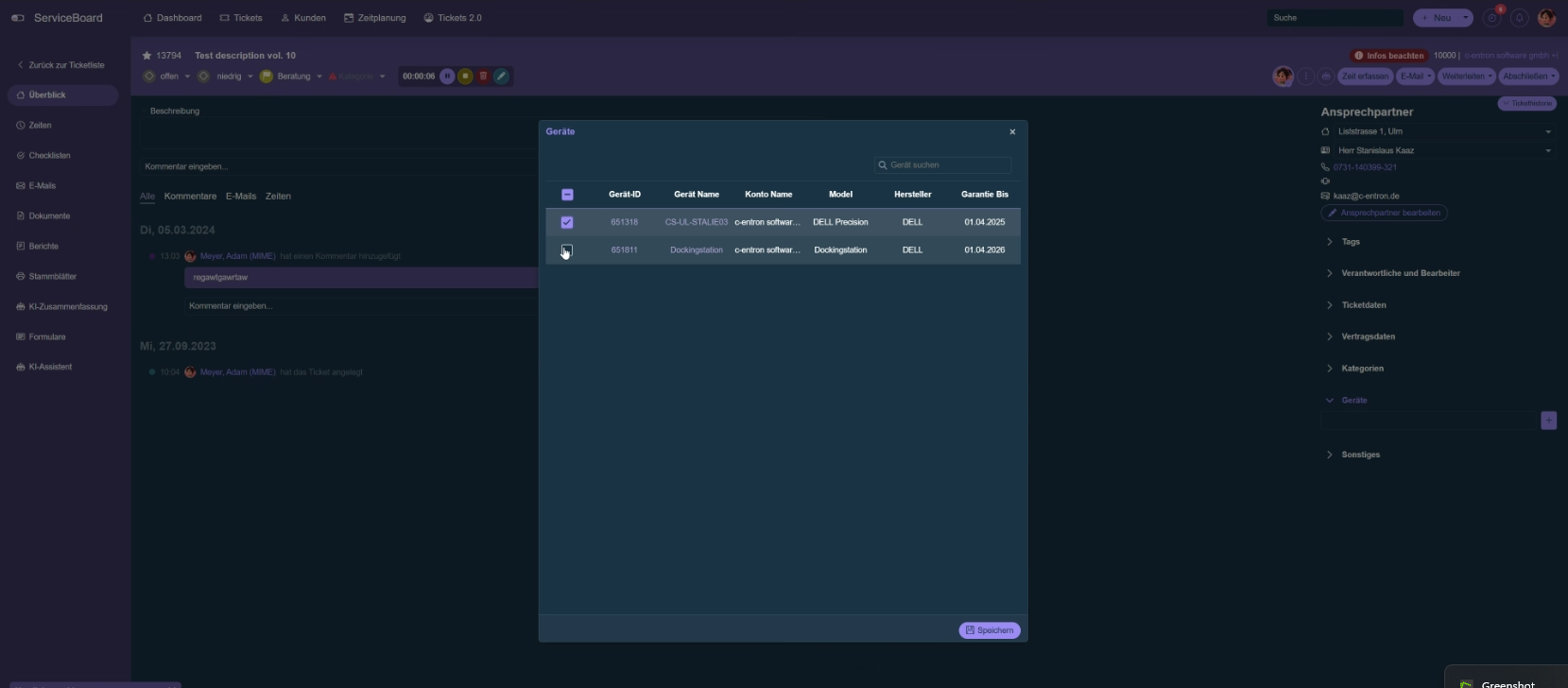Image resolution: width=1568 pixels, height=688 pixels.
Task: Click the Speichern button
Action: 990,630
